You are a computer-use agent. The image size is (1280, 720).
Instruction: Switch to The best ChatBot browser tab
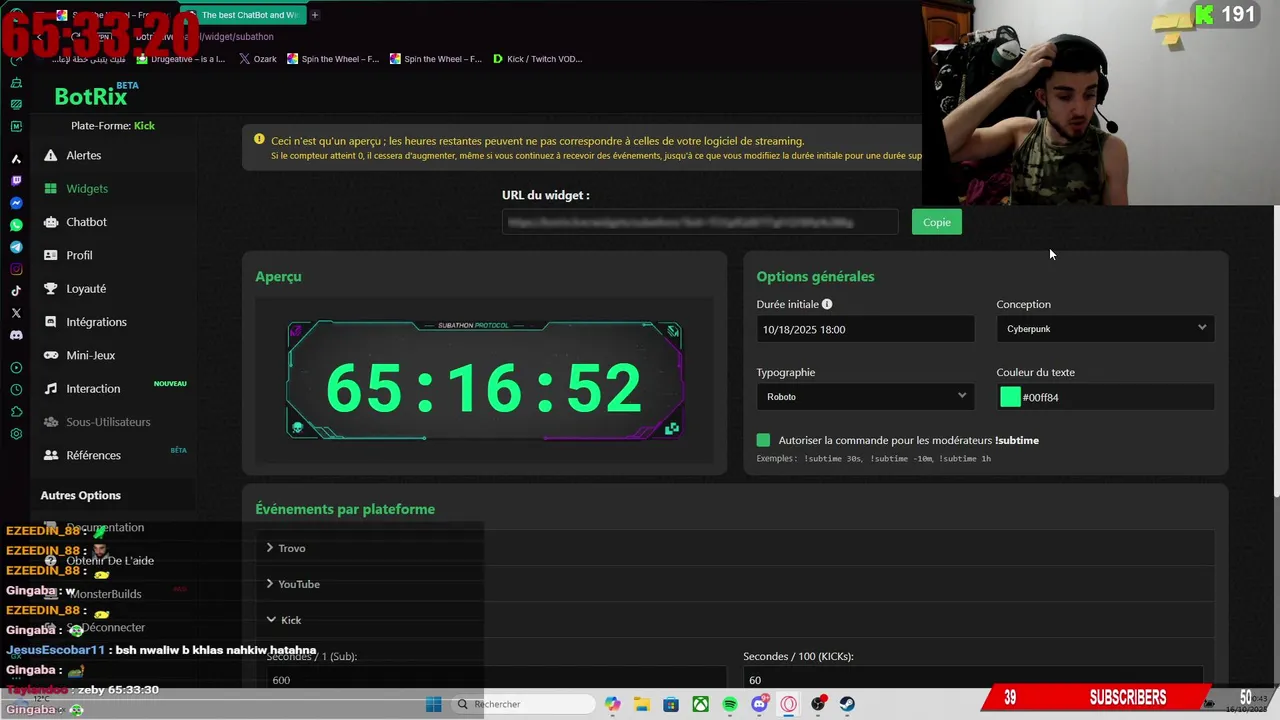click(x=243, y=15)
